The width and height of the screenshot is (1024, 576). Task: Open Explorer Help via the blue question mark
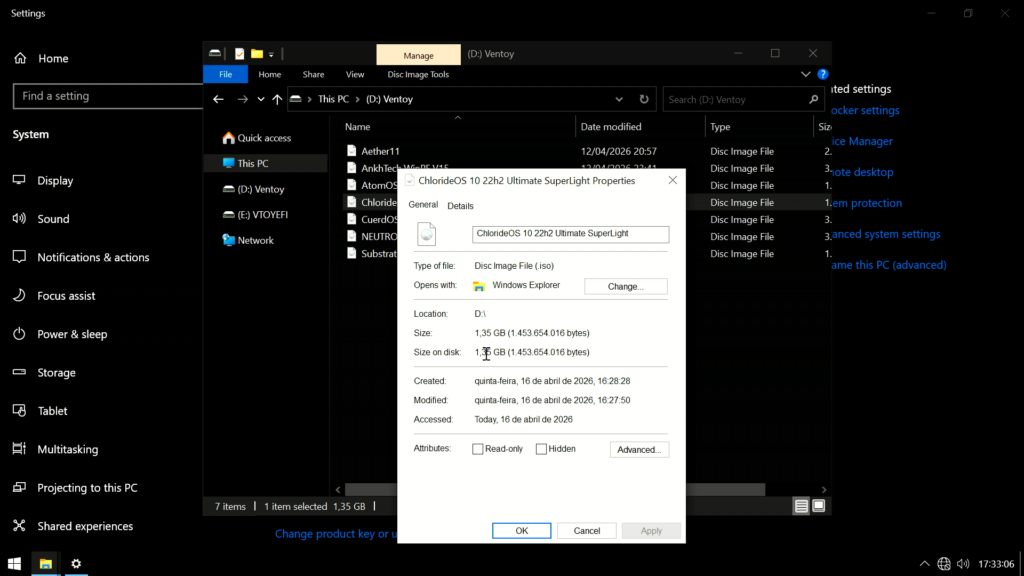point(822,74)
